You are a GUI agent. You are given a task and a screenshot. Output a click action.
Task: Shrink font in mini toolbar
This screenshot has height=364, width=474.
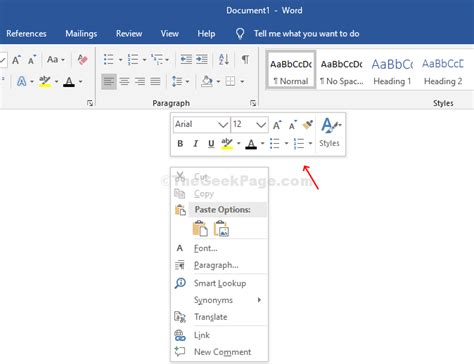pyautogui.click(x=293, y=125)
